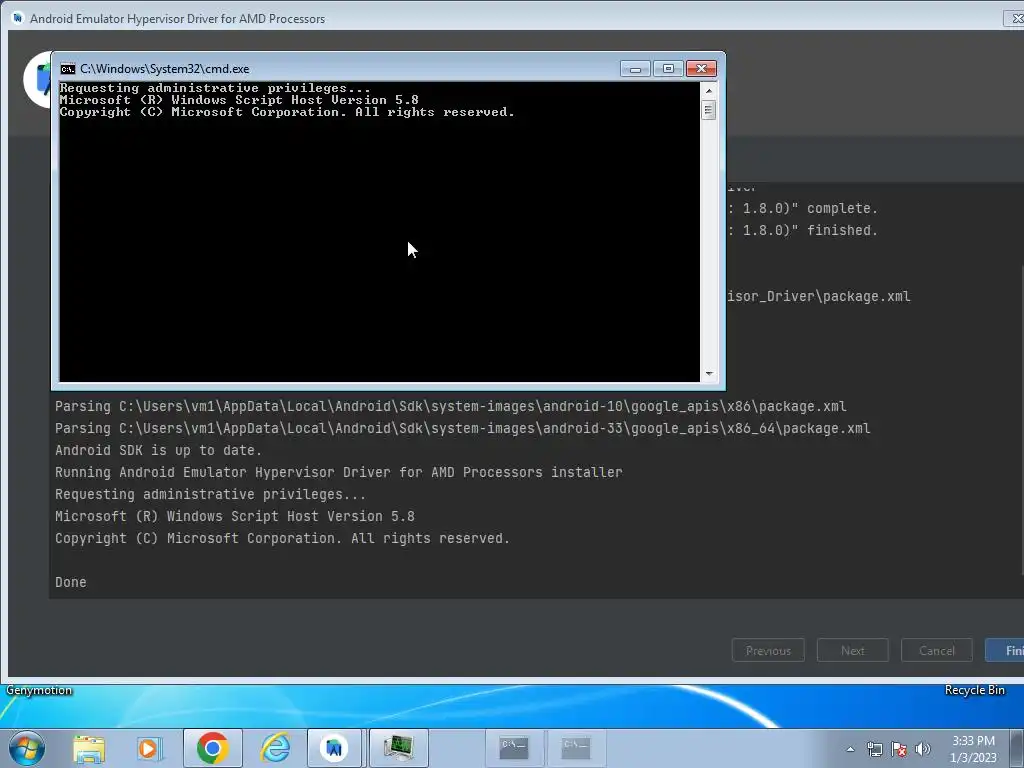Viewport: 1024px width, 768px height.
Task: Click the android-10 package.xml parsing line
Action: click(x=451, y=406)
